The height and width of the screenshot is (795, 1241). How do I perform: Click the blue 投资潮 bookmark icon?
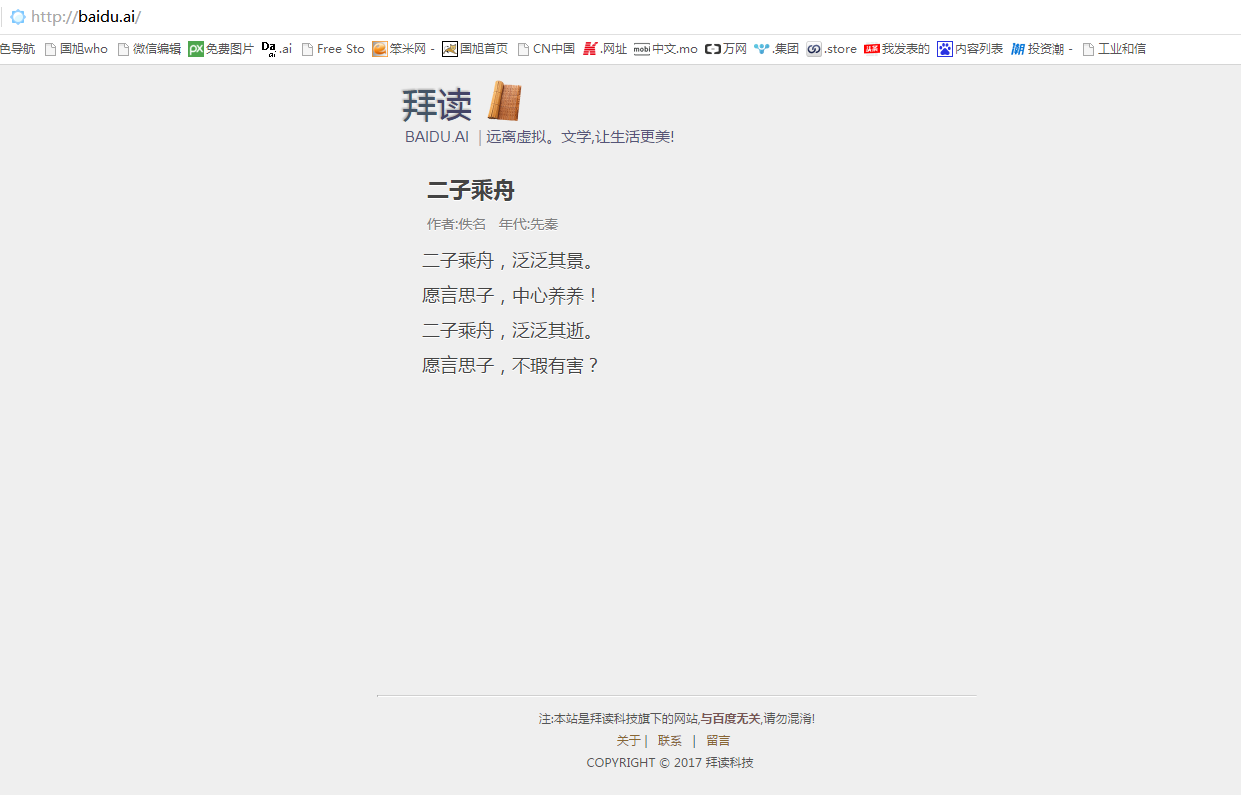(1019, 48)
